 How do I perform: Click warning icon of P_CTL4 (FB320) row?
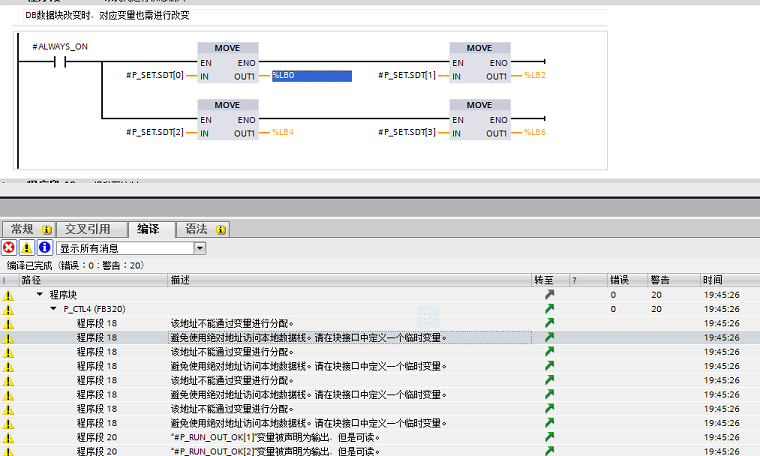coord(8,309)
